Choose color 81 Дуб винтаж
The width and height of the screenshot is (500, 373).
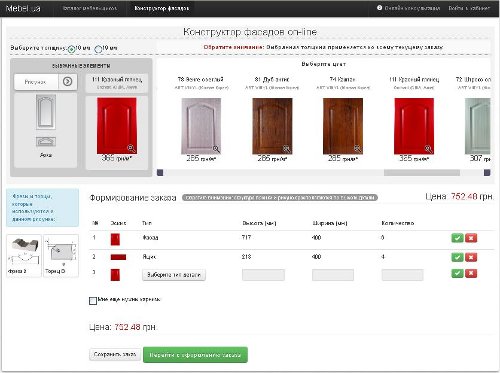tap(272, 126)
